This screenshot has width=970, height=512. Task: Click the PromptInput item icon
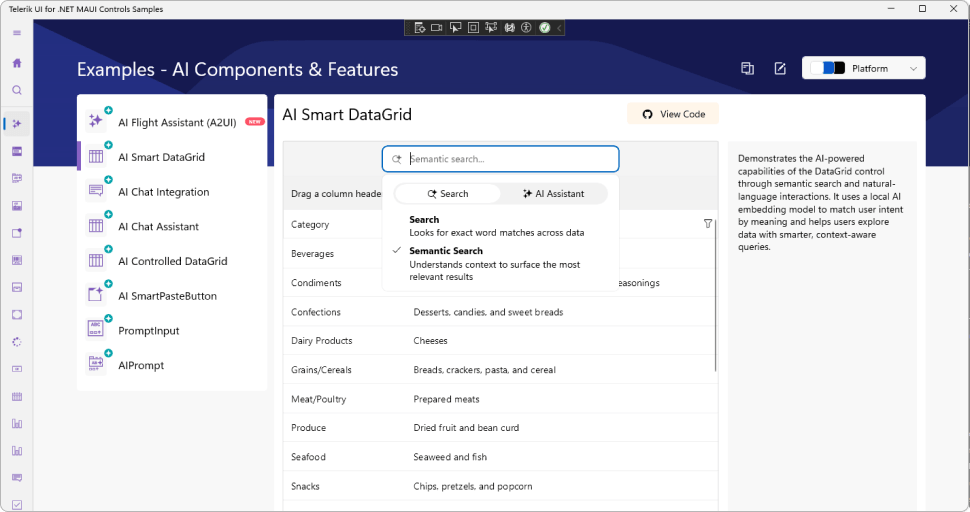tap(96, 329)
